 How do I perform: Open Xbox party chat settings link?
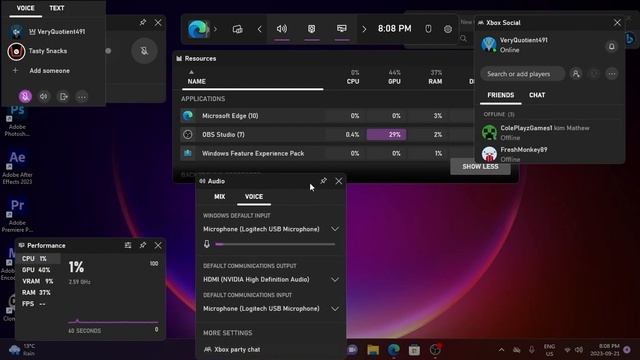tap(232, 349)
